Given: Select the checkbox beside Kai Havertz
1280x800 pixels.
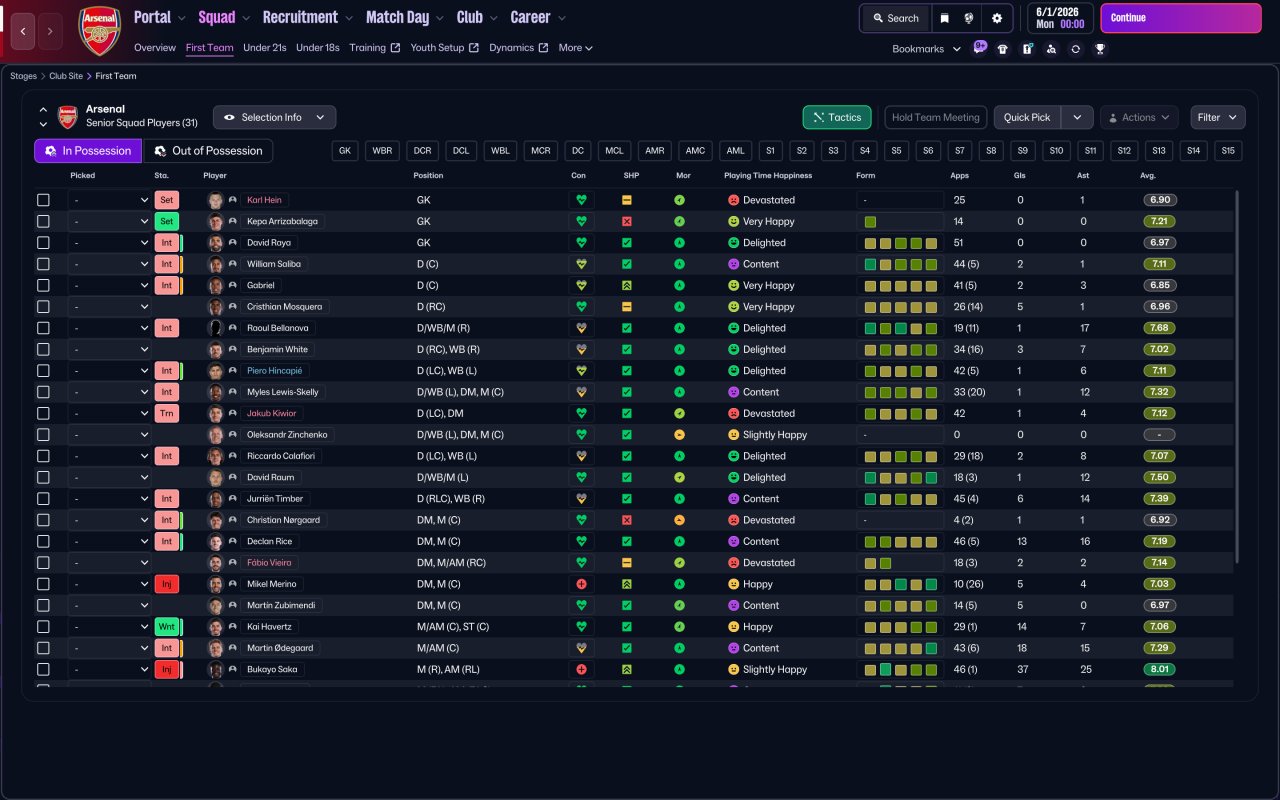Looking at the screenshot, I should pyautogui.click(x=43, y=627).
